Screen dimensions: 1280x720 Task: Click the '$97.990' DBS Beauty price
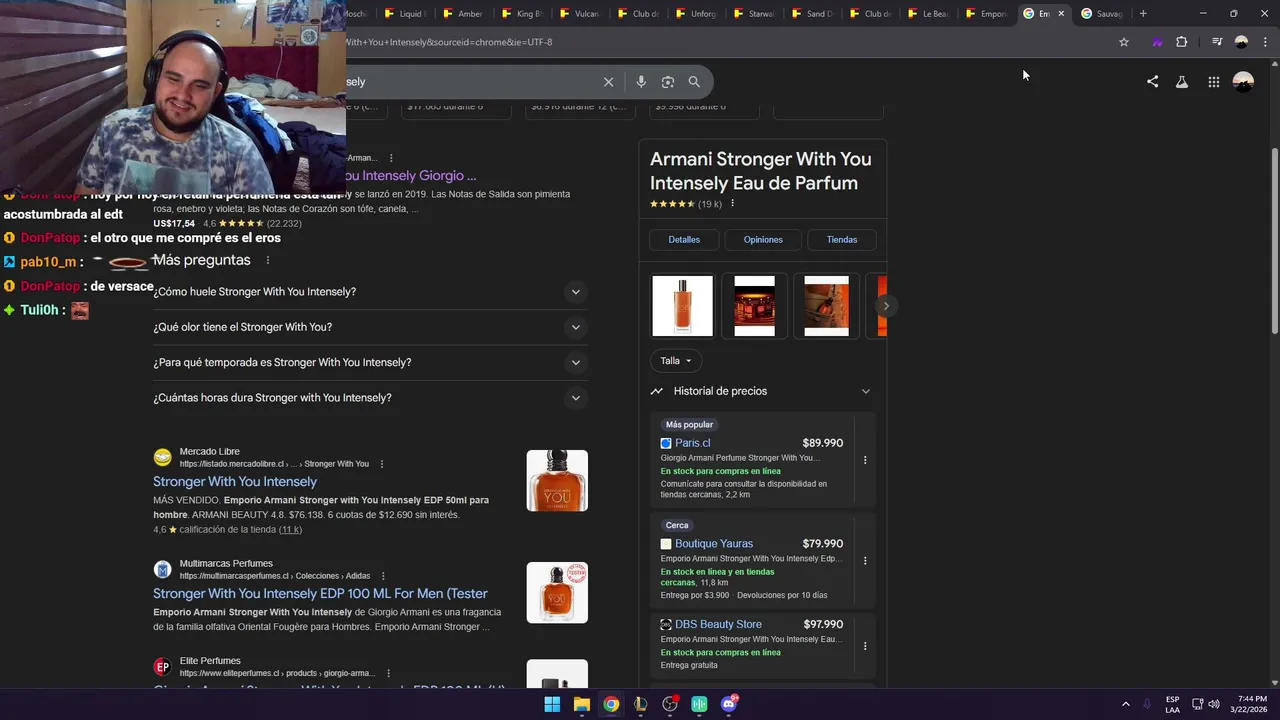coord(823,624)
